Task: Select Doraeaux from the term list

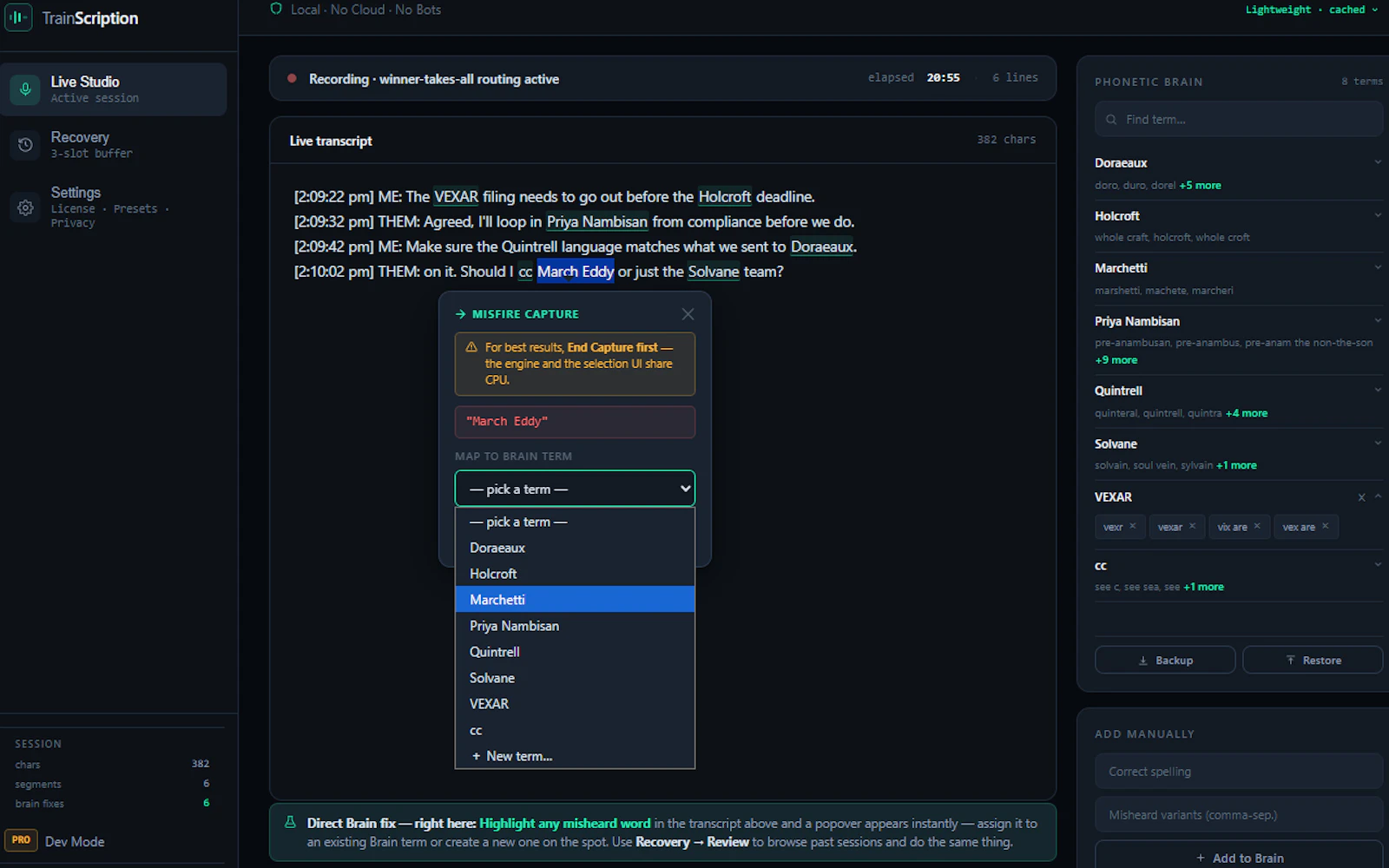Action: coord(575,548)
